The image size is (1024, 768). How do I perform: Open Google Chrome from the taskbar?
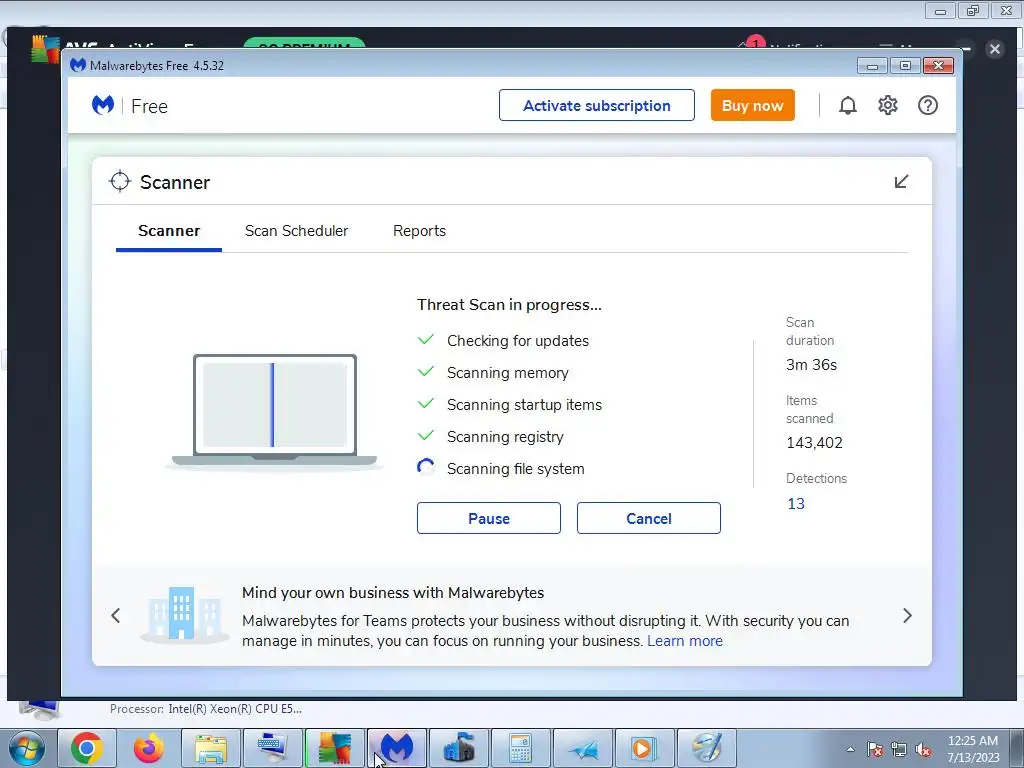pyautogui.click(x=87, y=748)
